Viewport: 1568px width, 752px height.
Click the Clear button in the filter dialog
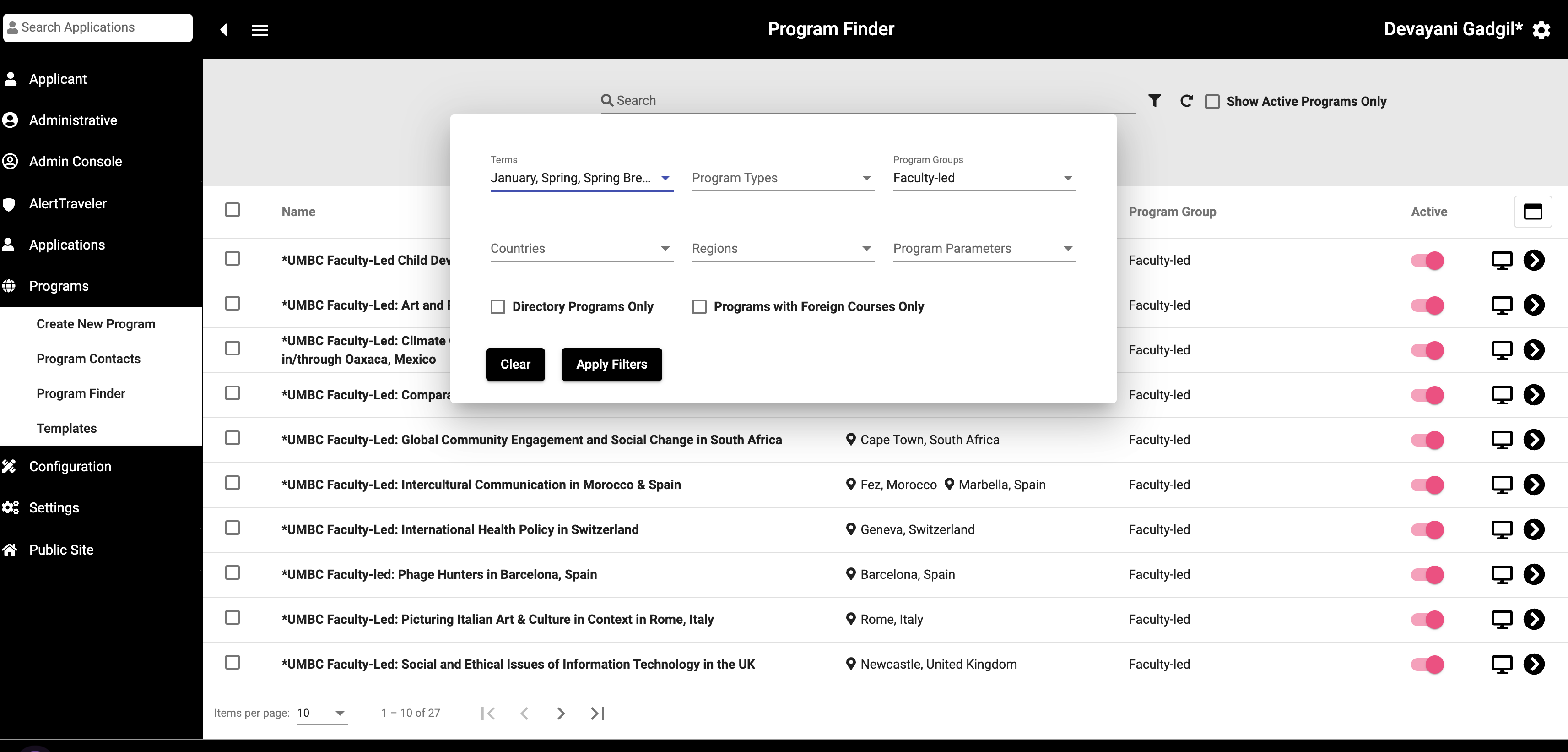coord(515,364)
